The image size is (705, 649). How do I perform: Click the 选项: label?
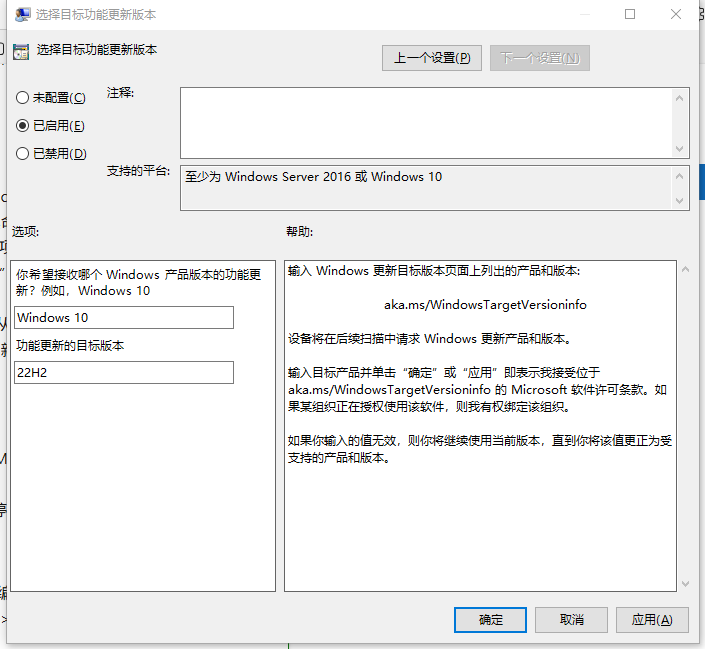25,232
